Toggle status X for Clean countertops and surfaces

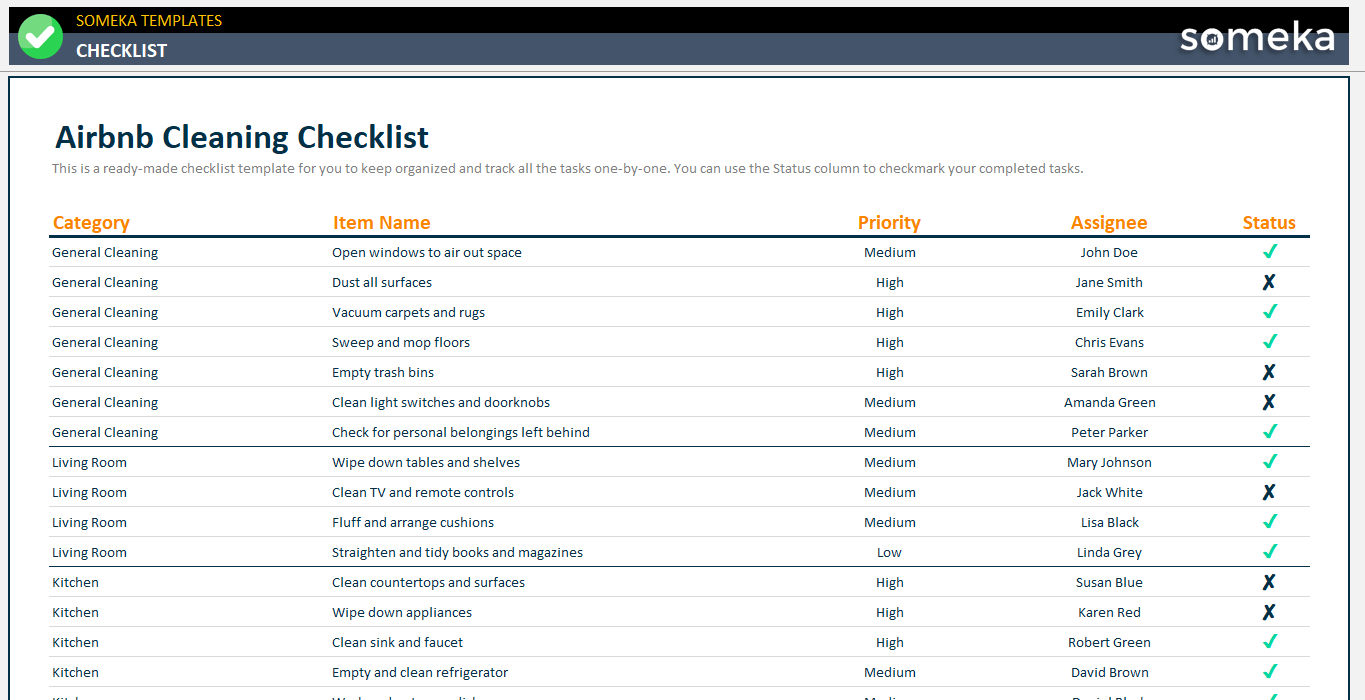pyautogui.click(x=1269, y=582)
